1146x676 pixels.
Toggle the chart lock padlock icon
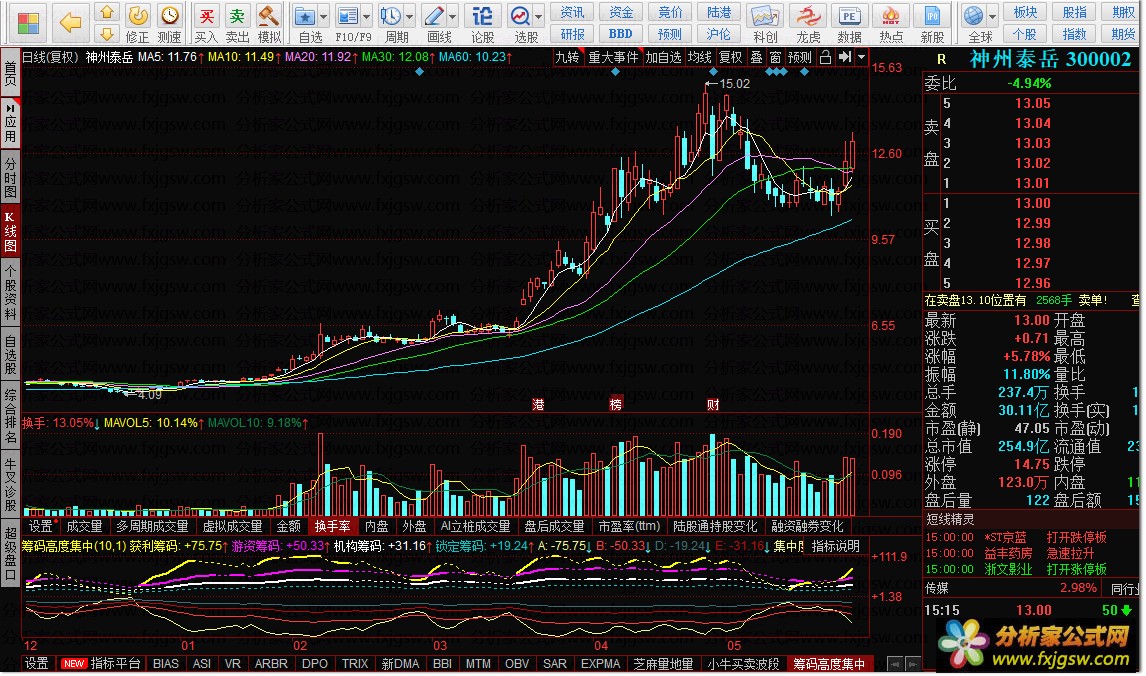coord(825,57)
